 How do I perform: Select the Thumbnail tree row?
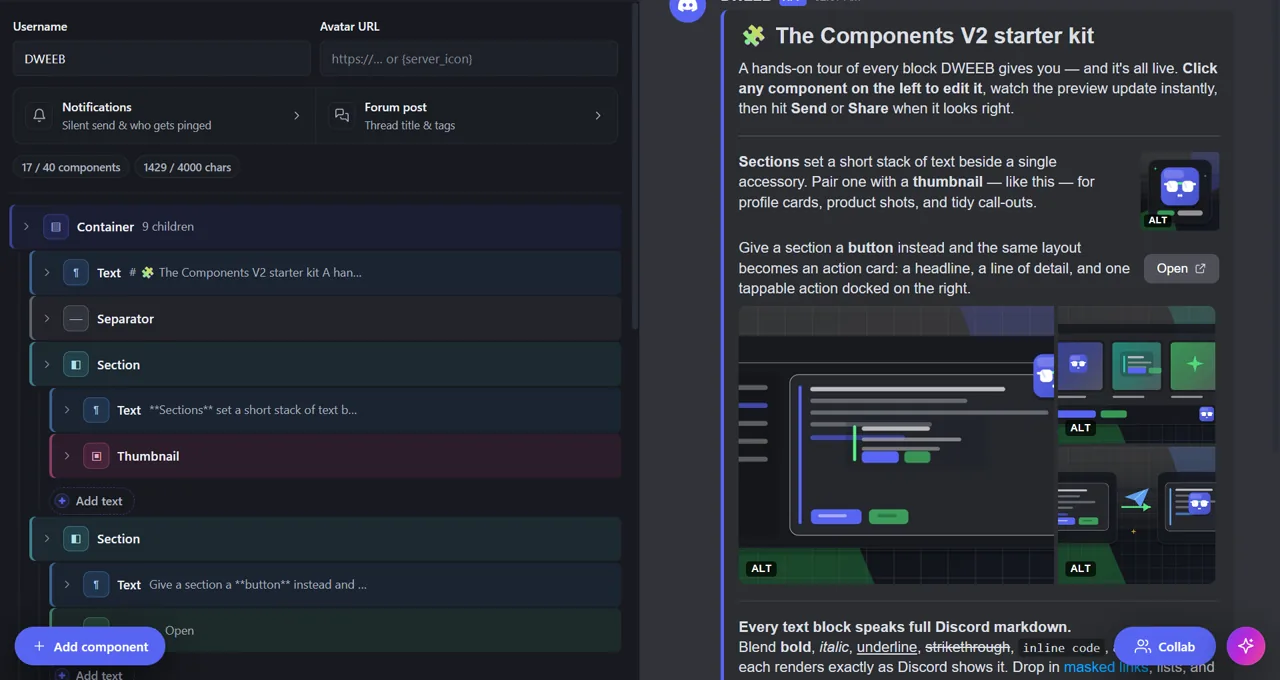coord(336,456)
